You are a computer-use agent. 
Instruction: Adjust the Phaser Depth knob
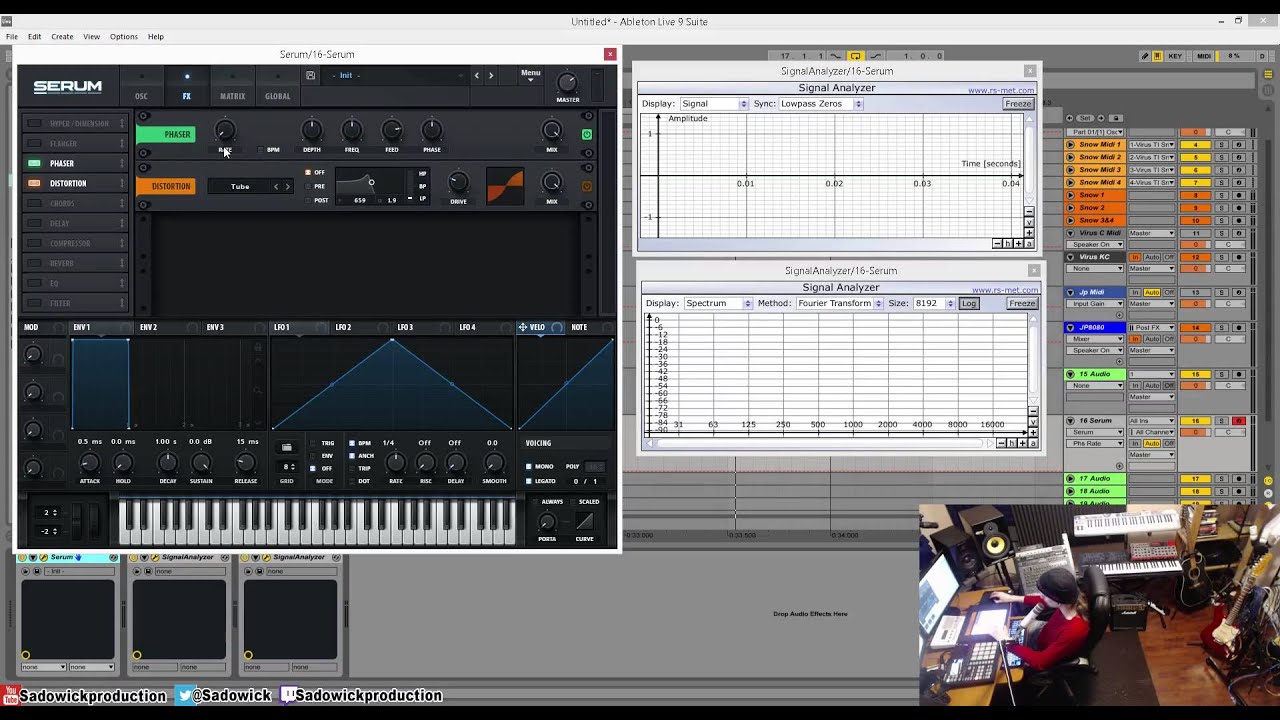tap(312, 130)
